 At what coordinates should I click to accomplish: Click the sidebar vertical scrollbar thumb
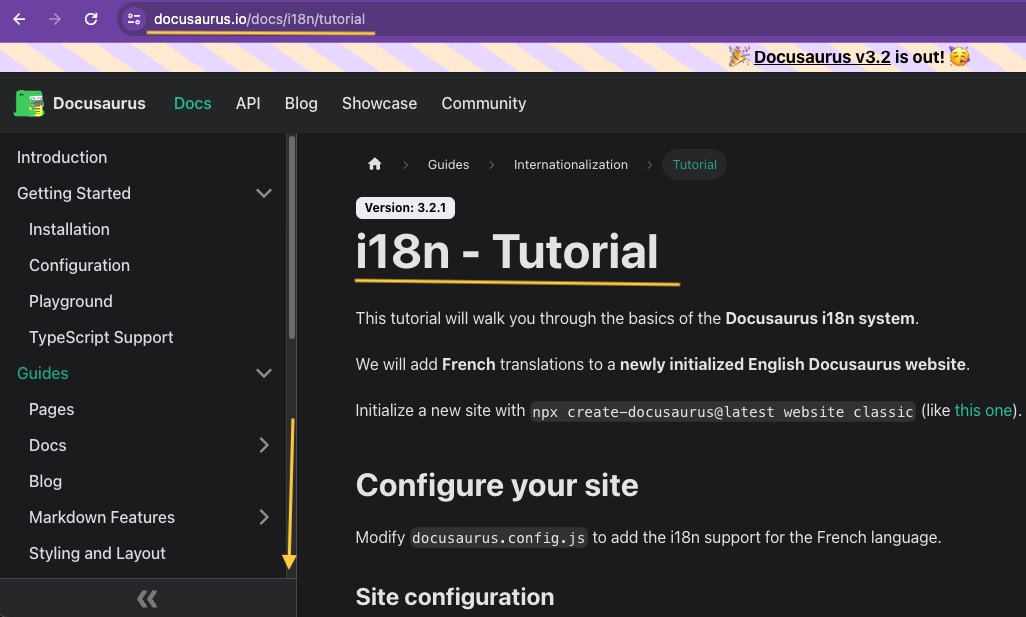point(292,237)
